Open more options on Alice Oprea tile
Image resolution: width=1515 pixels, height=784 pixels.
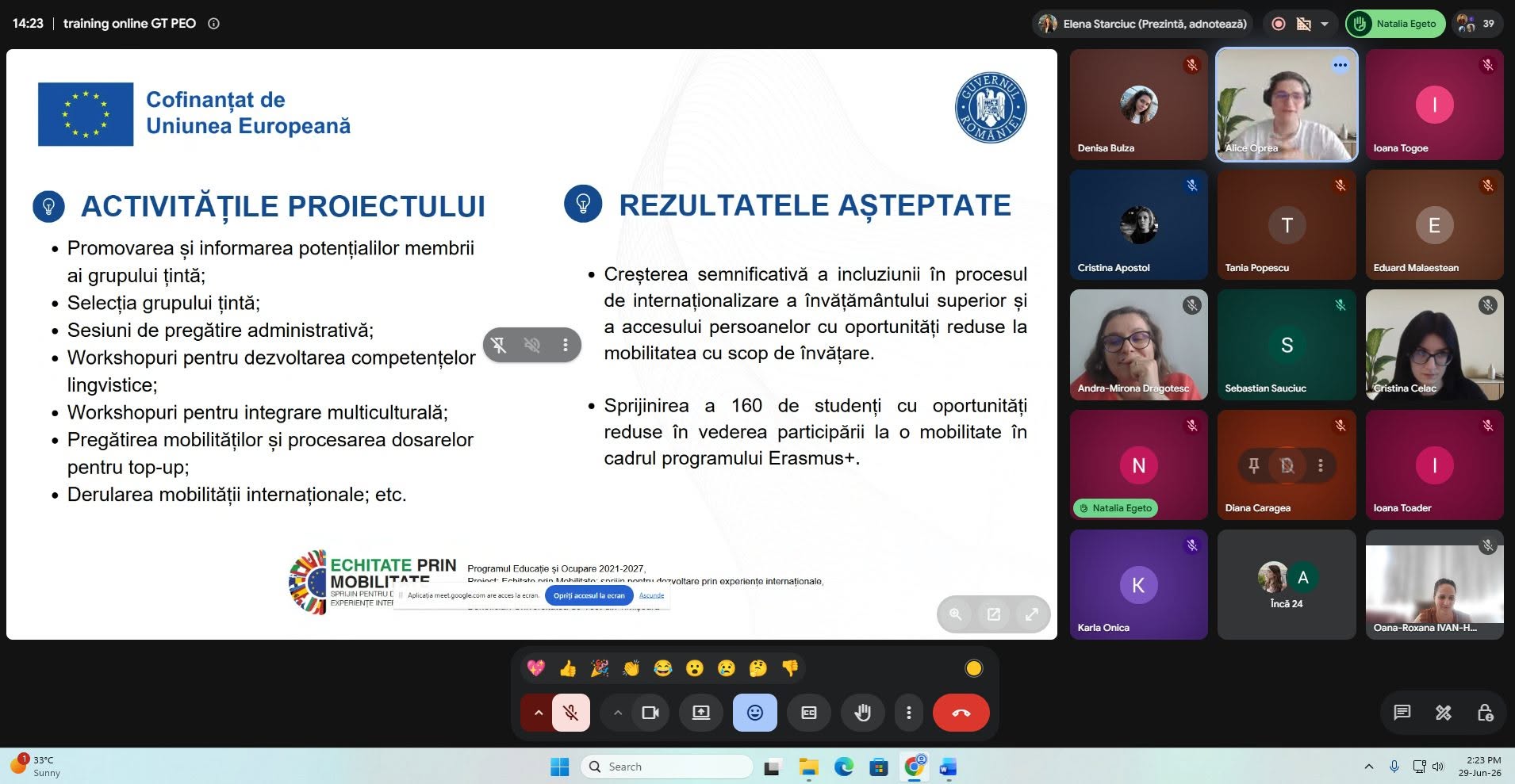(x=1340, y=65)
